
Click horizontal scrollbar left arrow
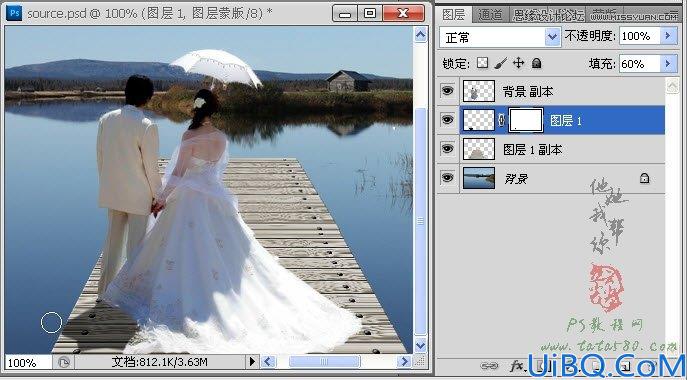point(269,362)
